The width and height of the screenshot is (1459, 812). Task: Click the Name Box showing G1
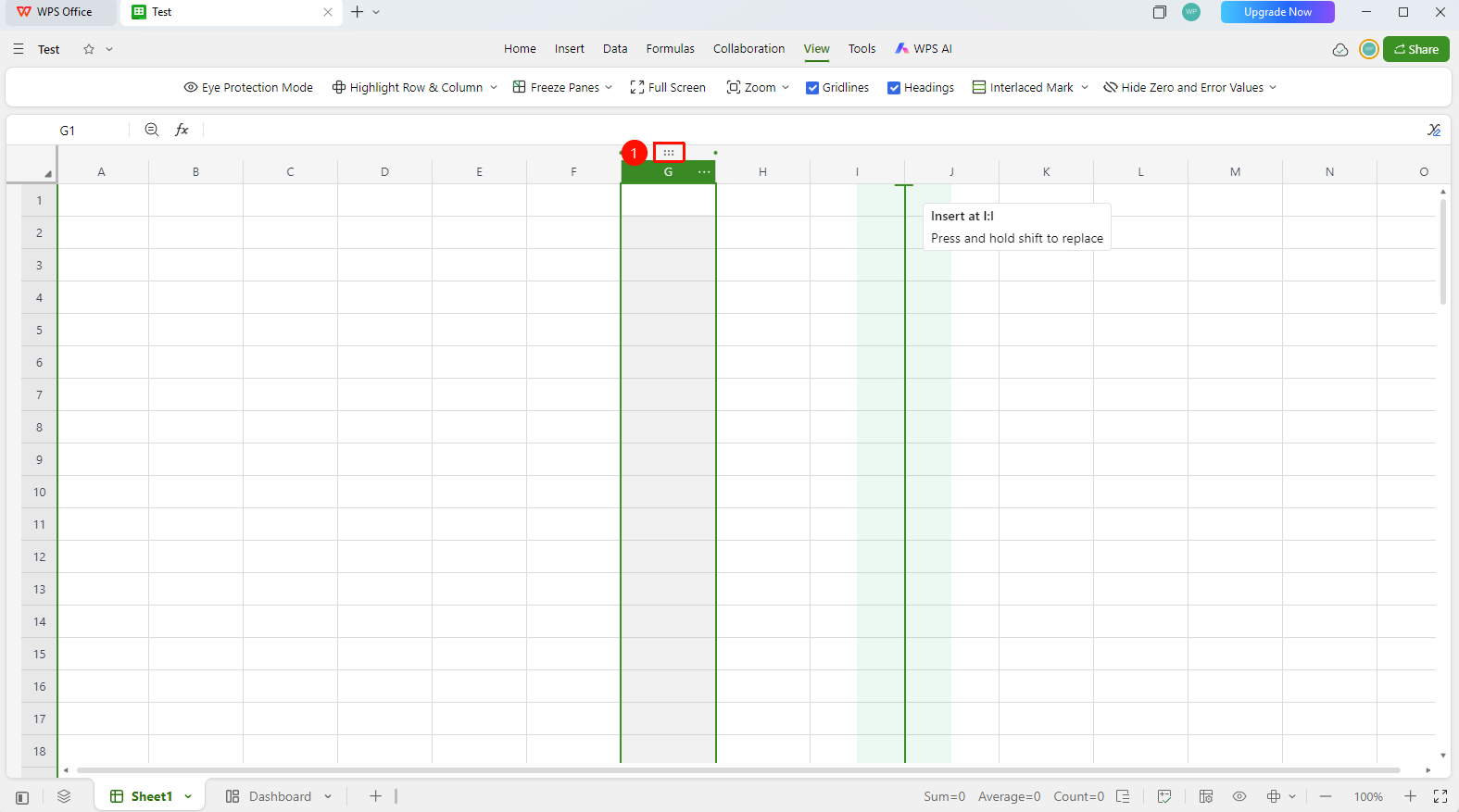pyautogui.click(x=68, y=131)
